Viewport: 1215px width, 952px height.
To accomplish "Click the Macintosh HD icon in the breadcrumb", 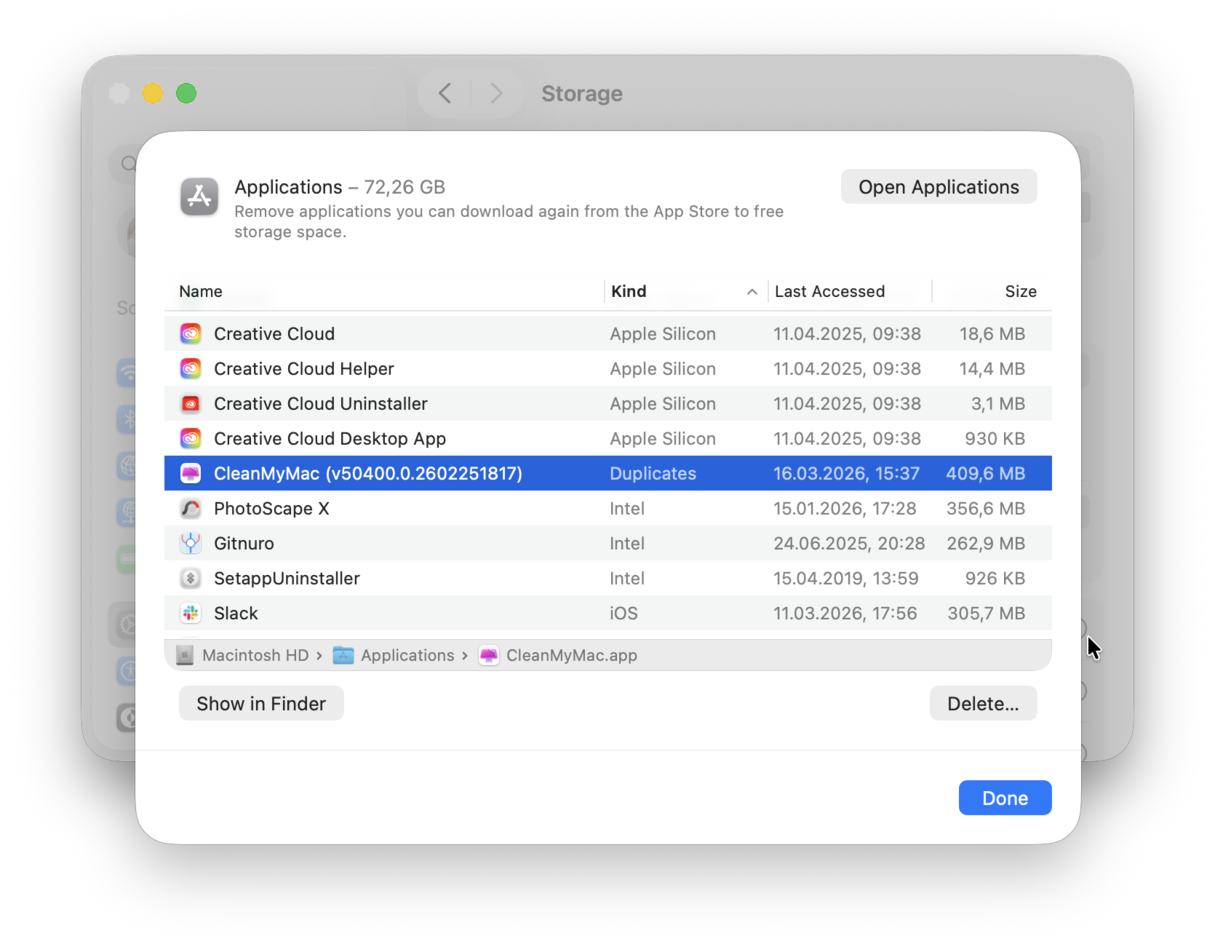I will point(185,655).
